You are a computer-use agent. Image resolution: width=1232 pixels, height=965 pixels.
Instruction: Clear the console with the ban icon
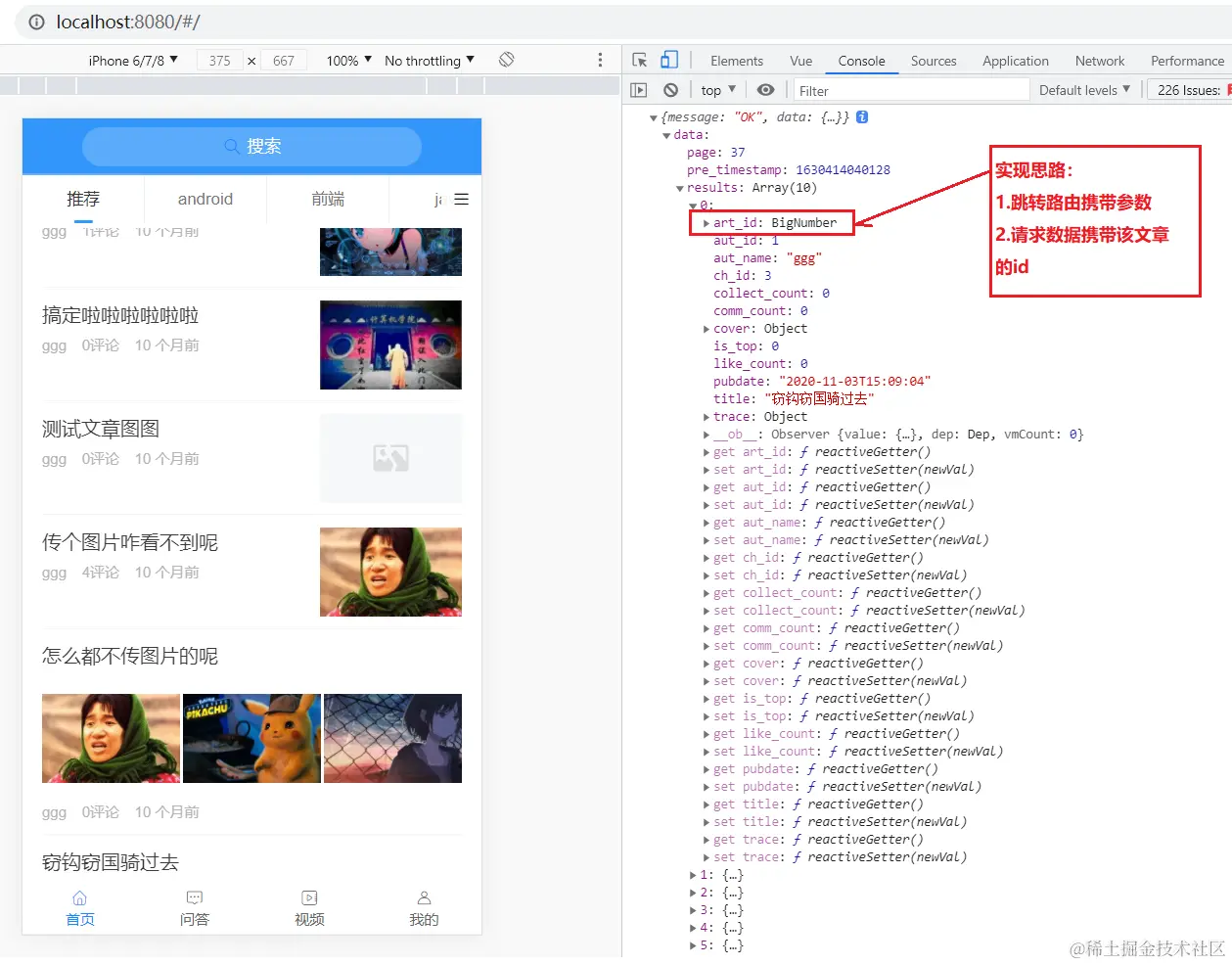point(670,90)
